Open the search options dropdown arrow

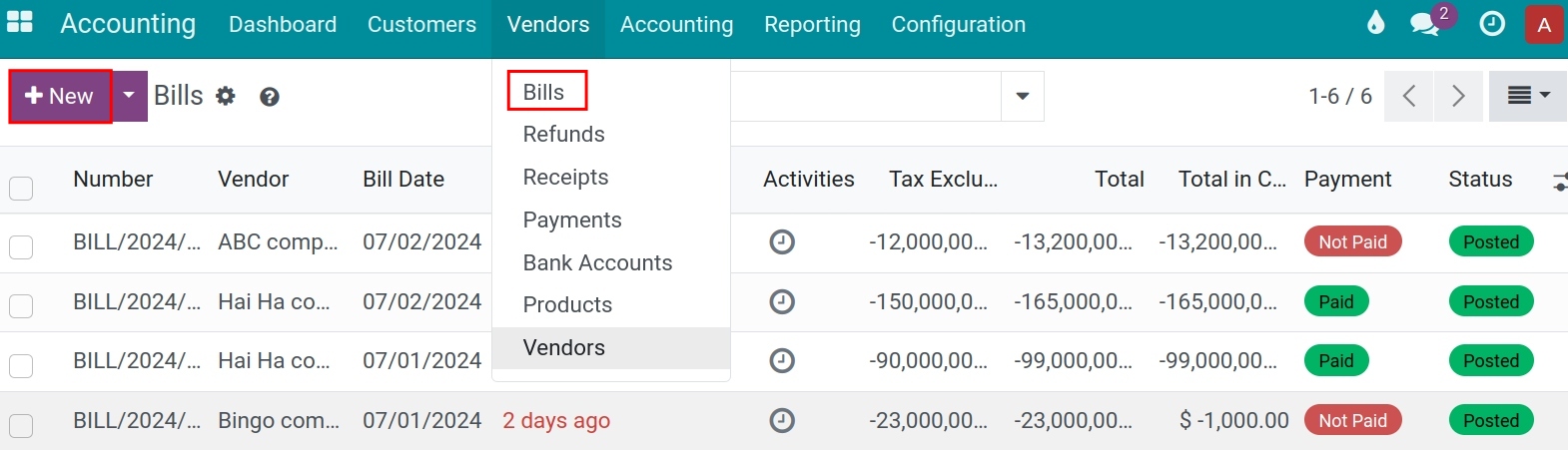[x=1022, y=96]
